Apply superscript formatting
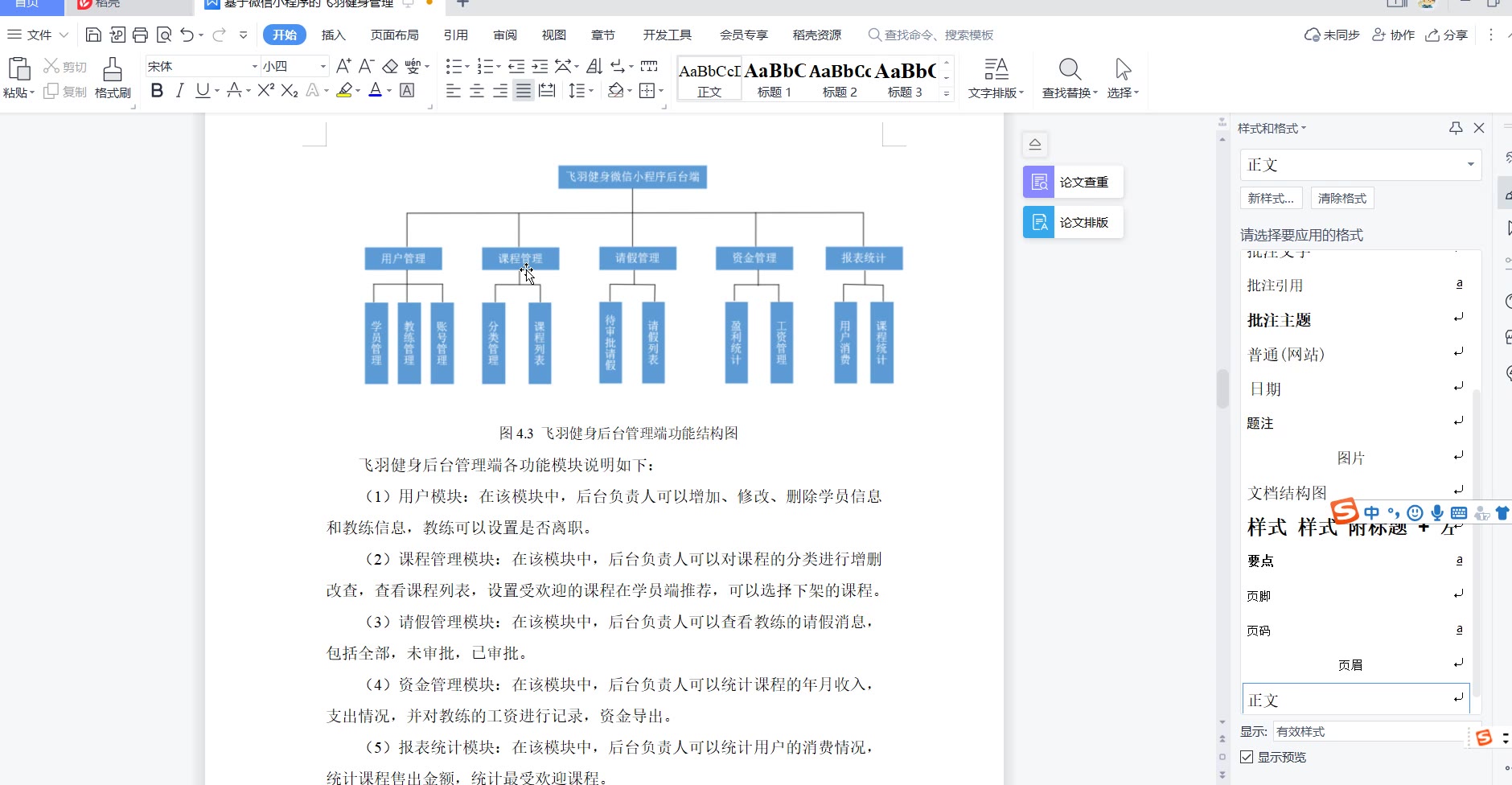The height and width of the screenshot is (785, 1512). [x=266, y=90]
